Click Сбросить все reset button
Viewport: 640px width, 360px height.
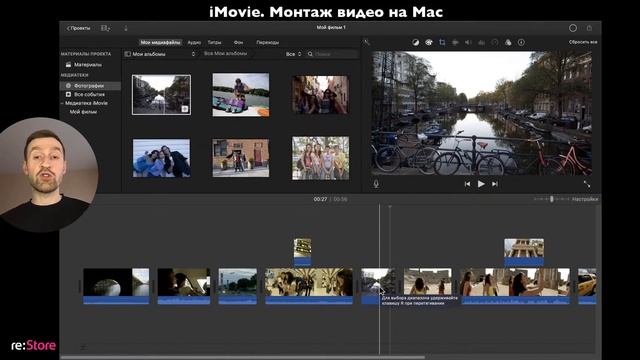(583, 42)
